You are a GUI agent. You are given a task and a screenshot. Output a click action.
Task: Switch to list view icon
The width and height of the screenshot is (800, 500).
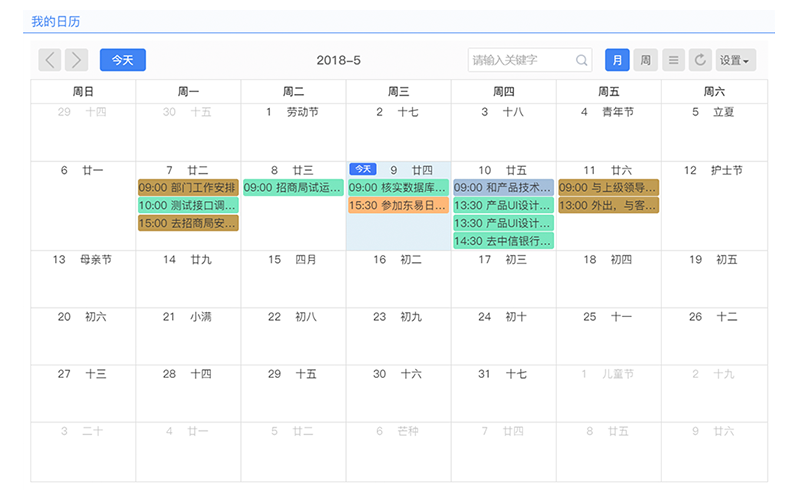click(674, 60)
